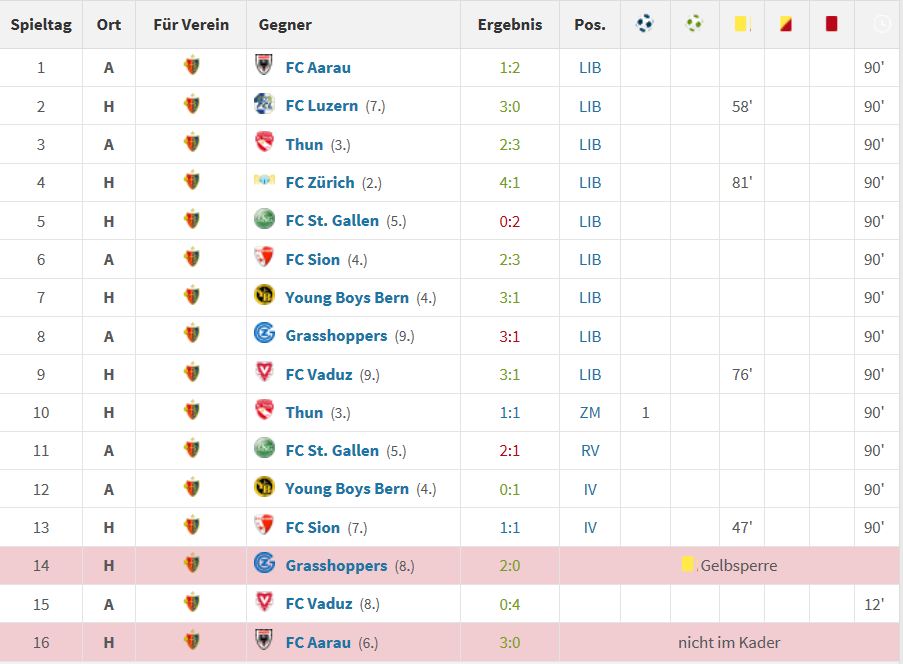
Task: Click the Spieltag column header
Action: [x=41, y=24]
